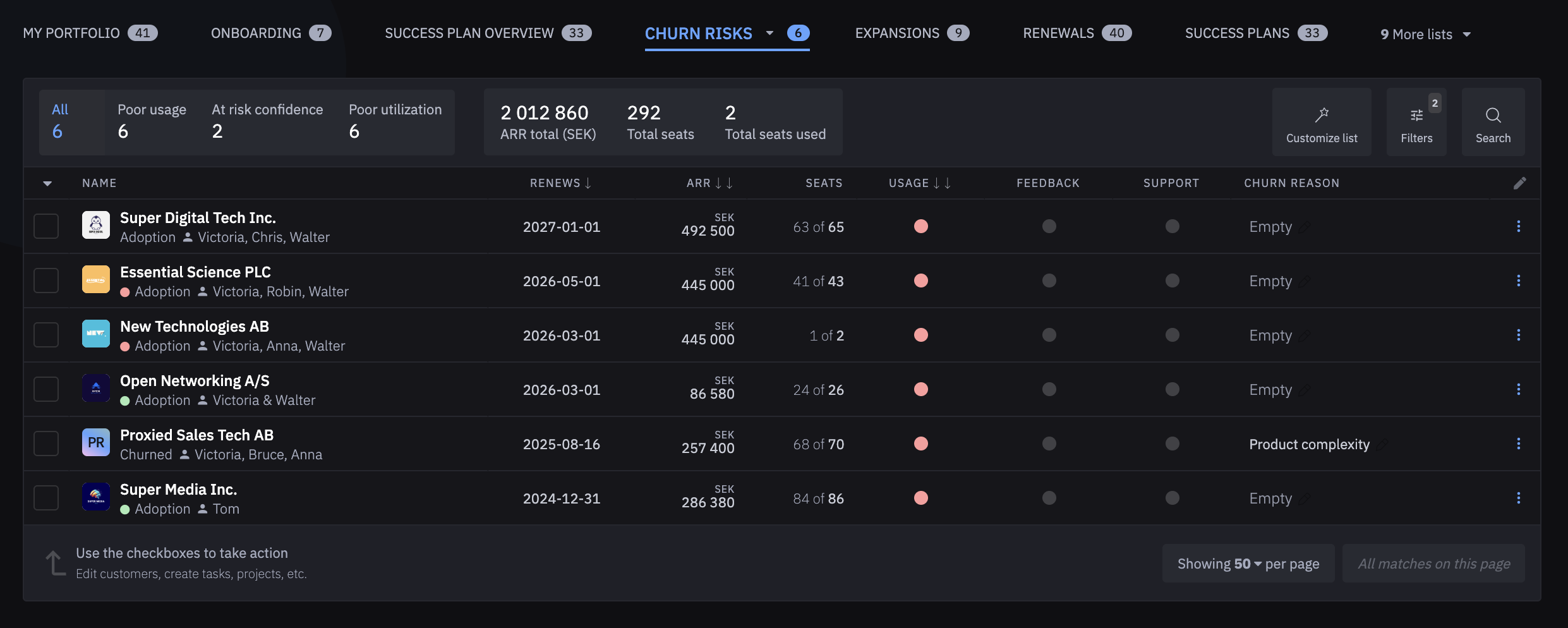Switch to the Renewals tab
Screen dimensions: 1568x628
click(x=1076, y=33)
